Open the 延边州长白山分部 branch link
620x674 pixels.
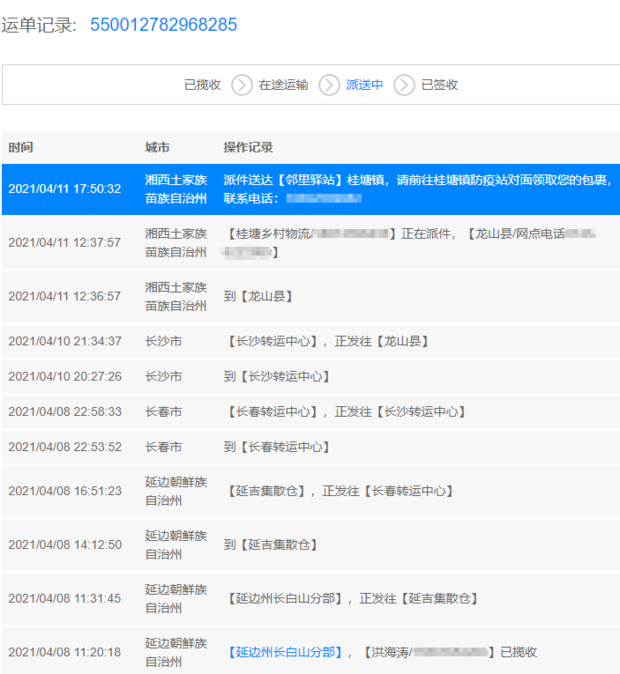[x=285, y=652]
